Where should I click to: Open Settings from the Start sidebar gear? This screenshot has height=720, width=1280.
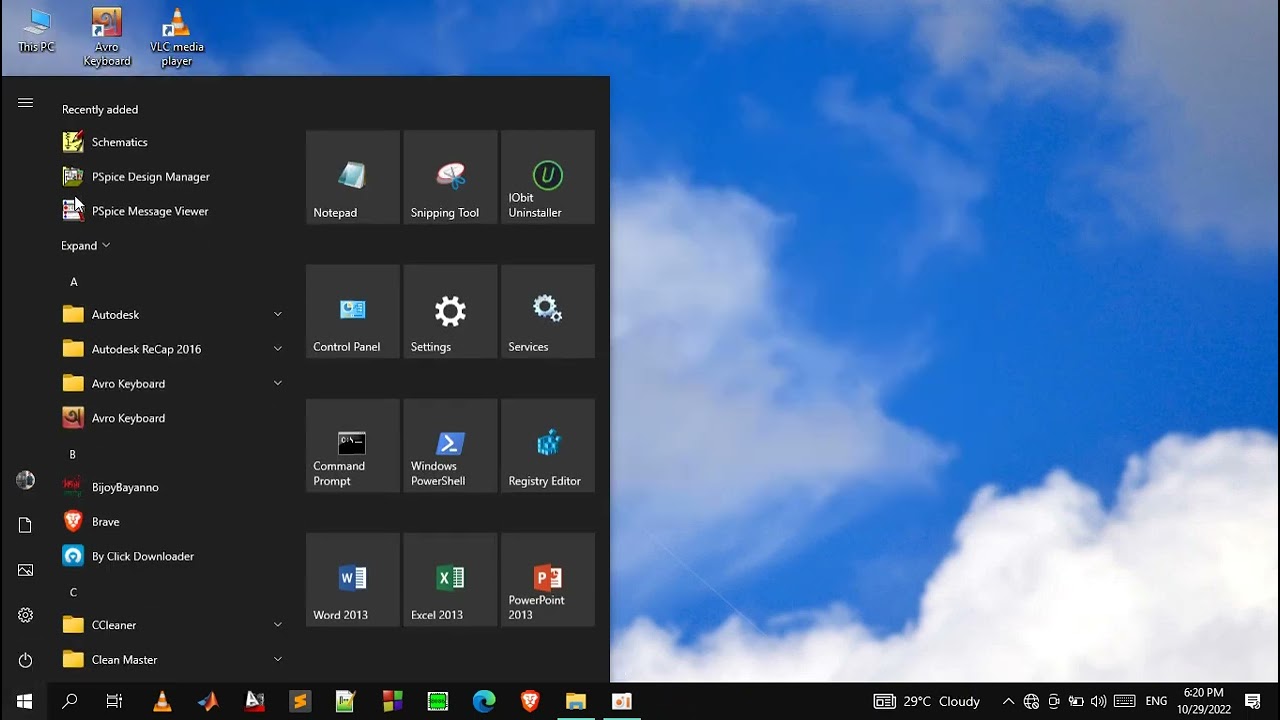[25, 615]
